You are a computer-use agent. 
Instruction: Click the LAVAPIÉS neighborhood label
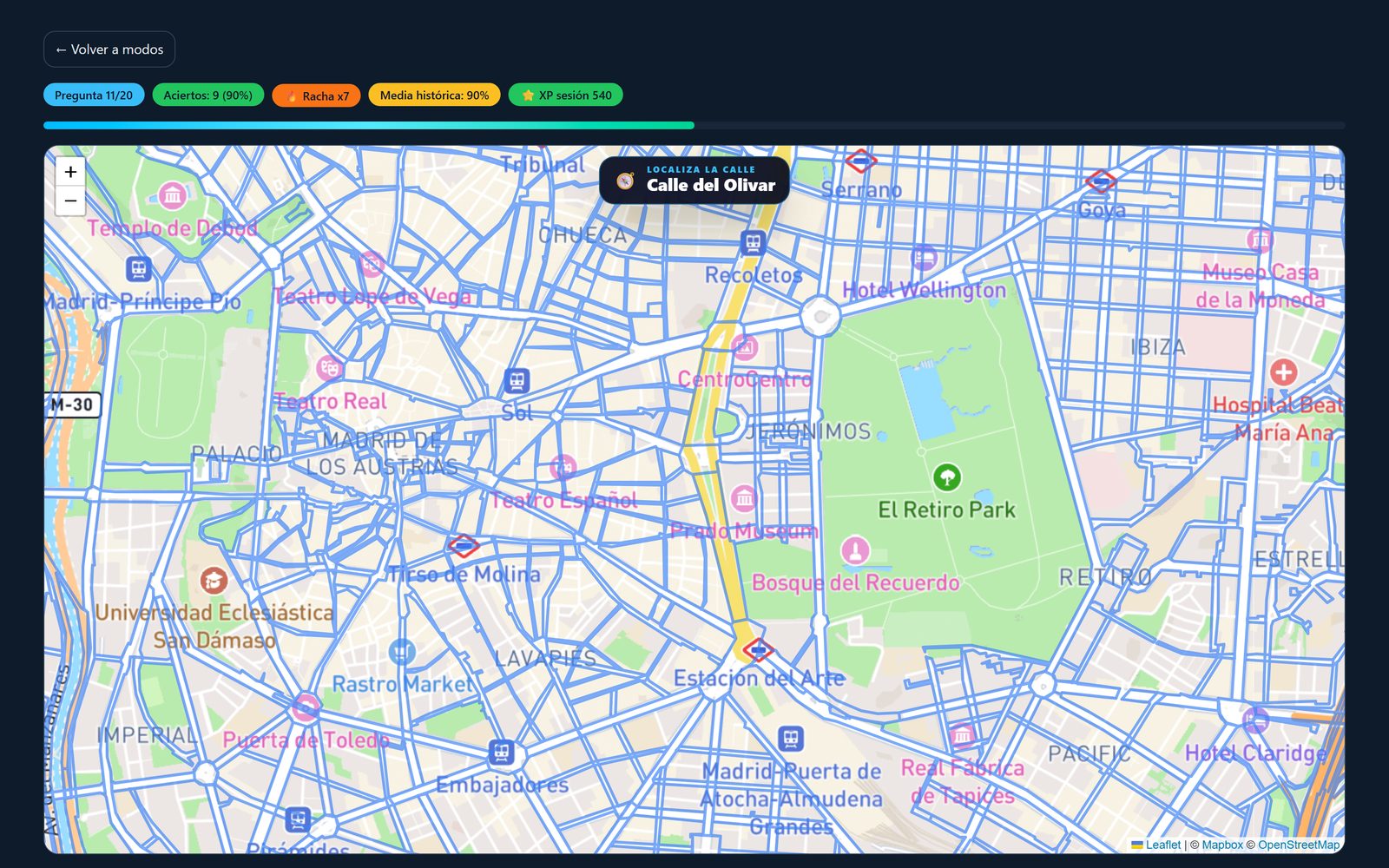click(545, 659)
